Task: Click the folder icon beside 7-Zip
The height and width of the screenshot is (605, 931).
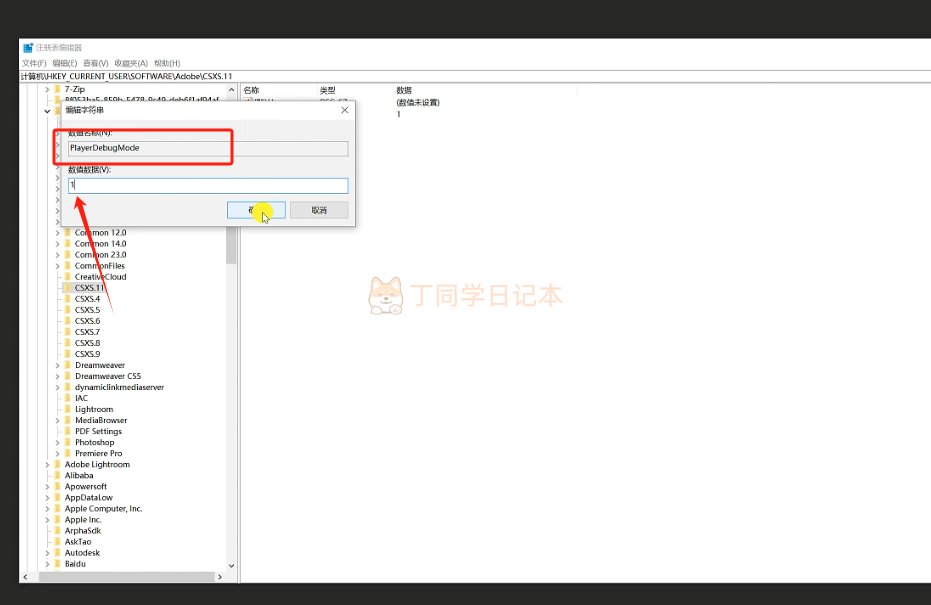Action: 58,89
